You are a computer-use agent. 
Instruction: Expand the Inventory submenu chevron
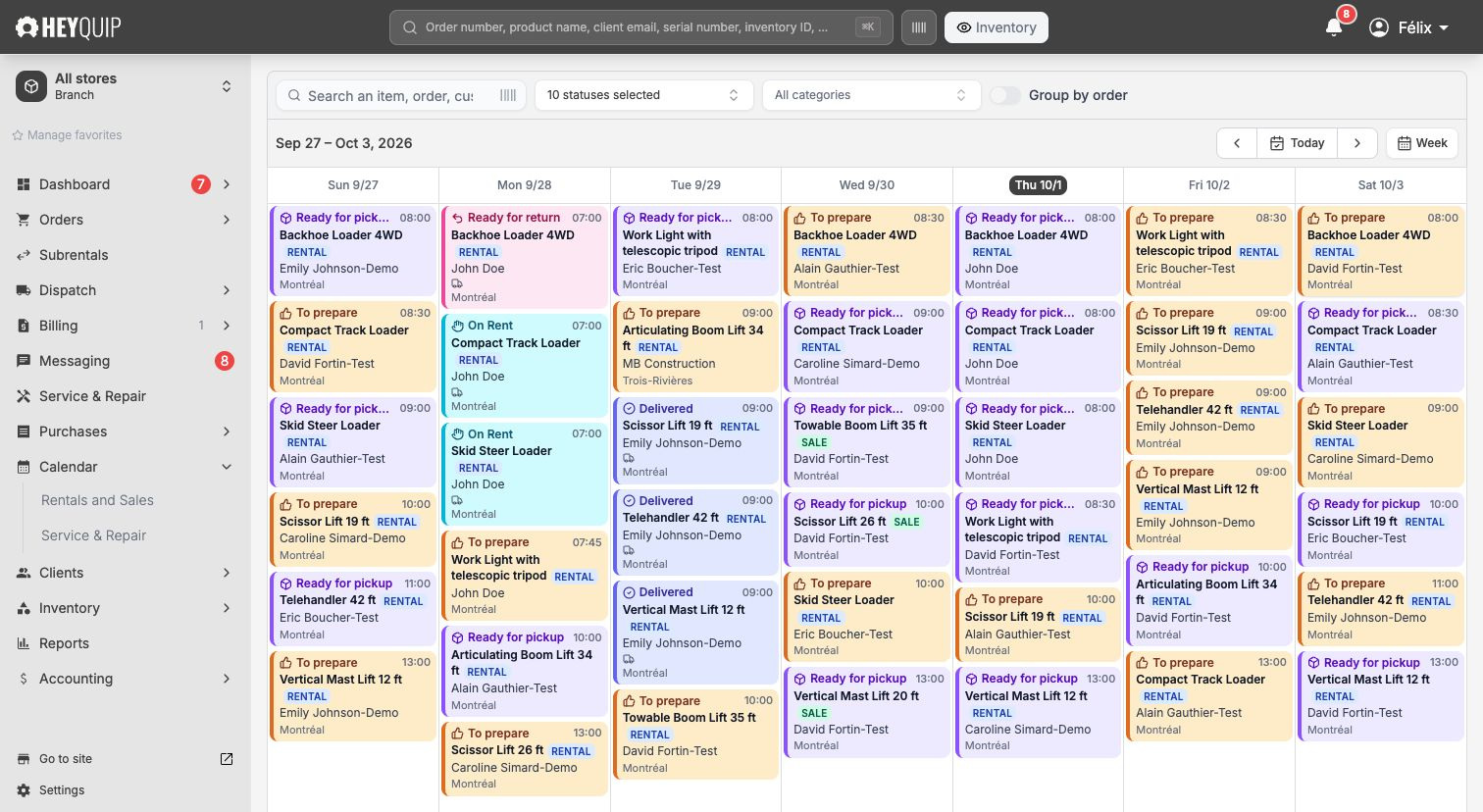(x=227, y=608)
